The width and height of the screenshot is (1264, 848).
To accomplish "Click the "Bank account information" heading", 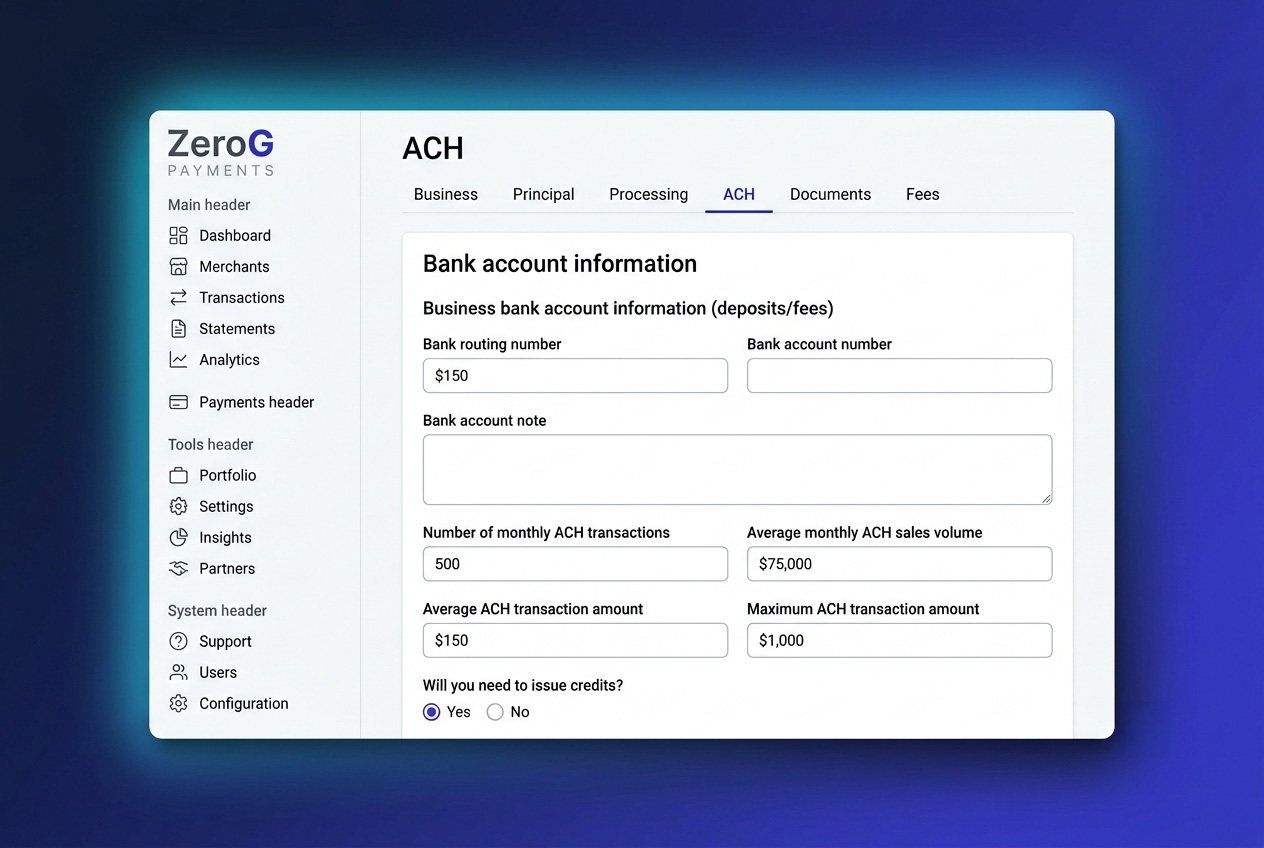I will [x=560, y=264].
